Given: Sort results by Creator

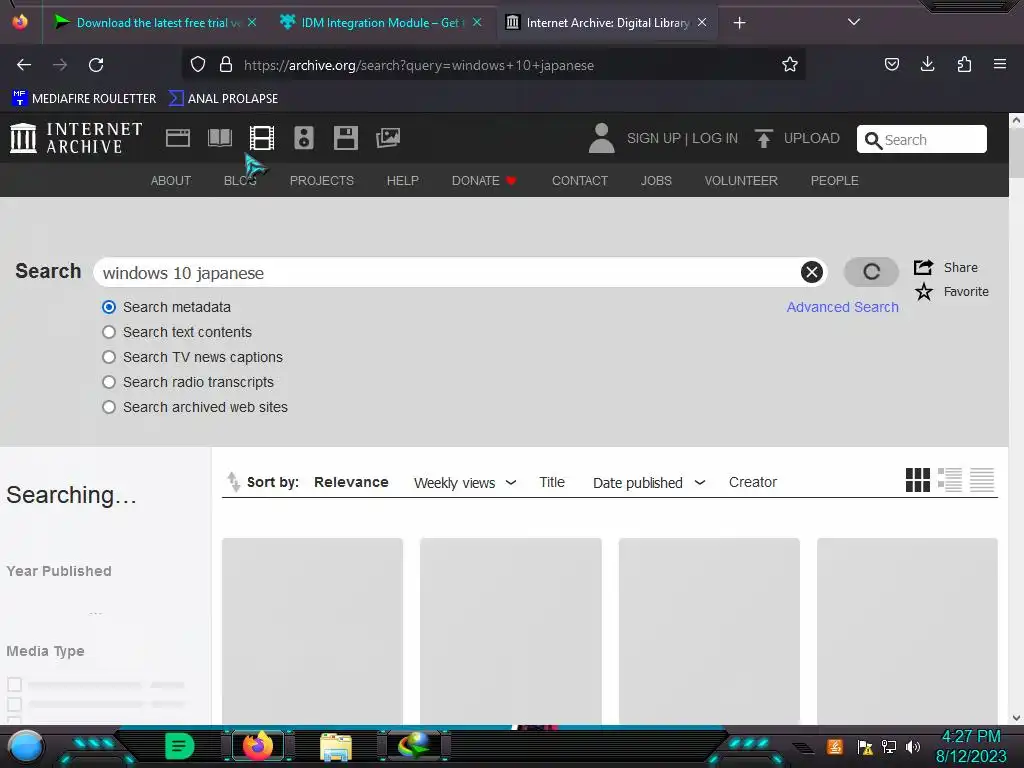Looking at the screenshot, I should (x=753, y=482).
